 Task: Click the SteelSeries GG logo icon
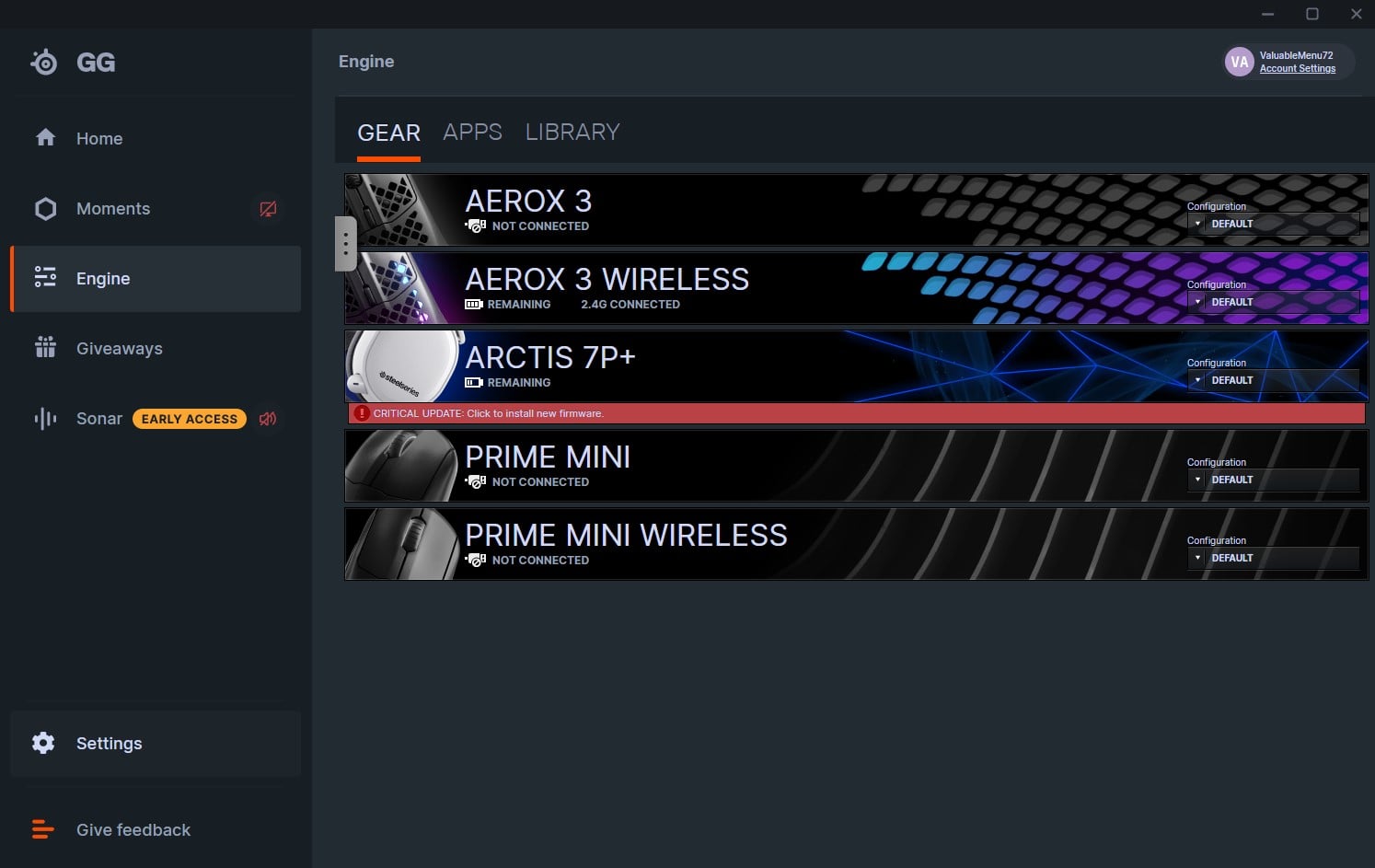(x=43, y=62)
